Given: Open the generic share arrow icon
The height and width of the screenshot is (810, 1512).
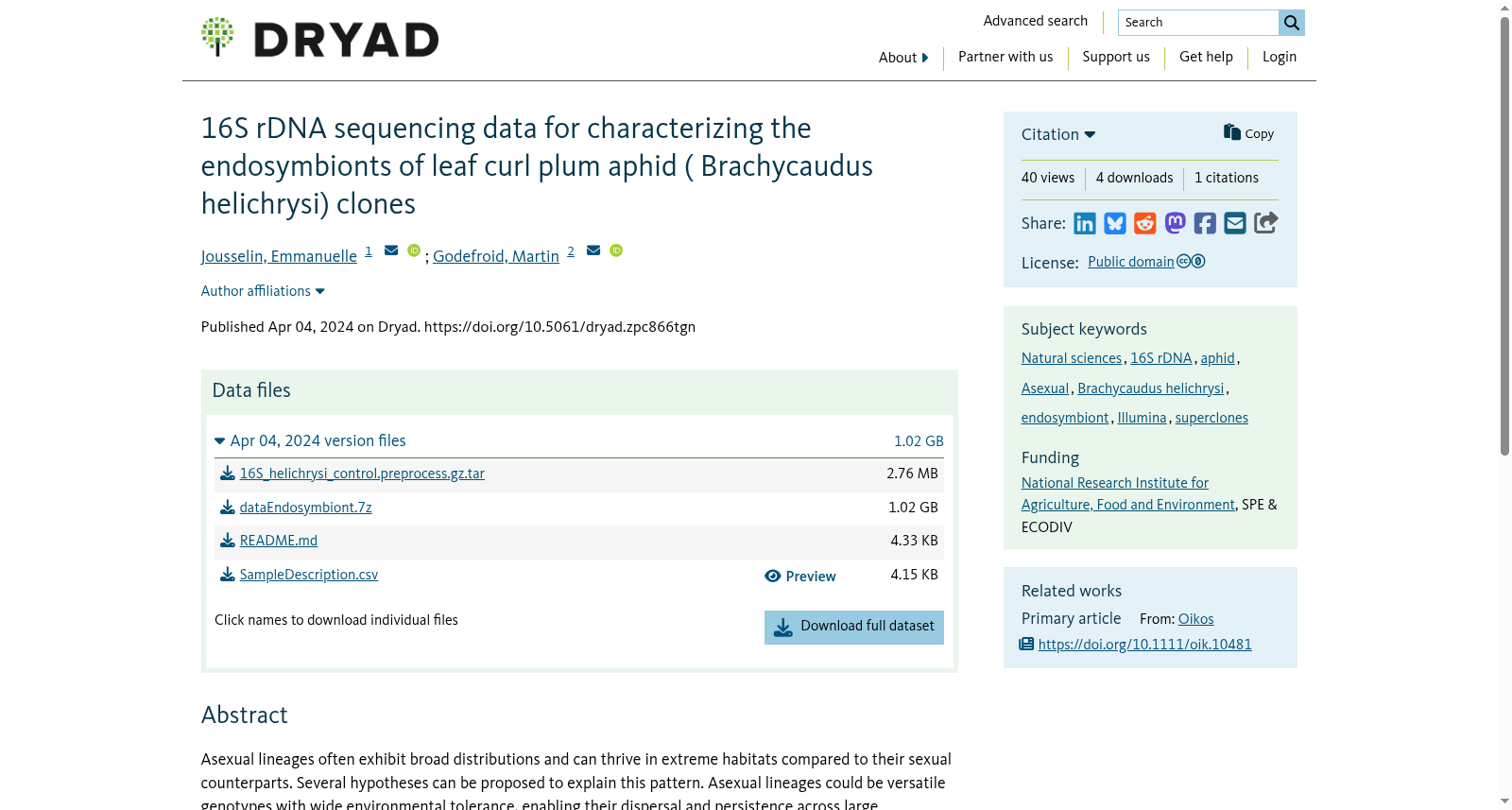Looking at the screenshot, I should [1266, 222].
